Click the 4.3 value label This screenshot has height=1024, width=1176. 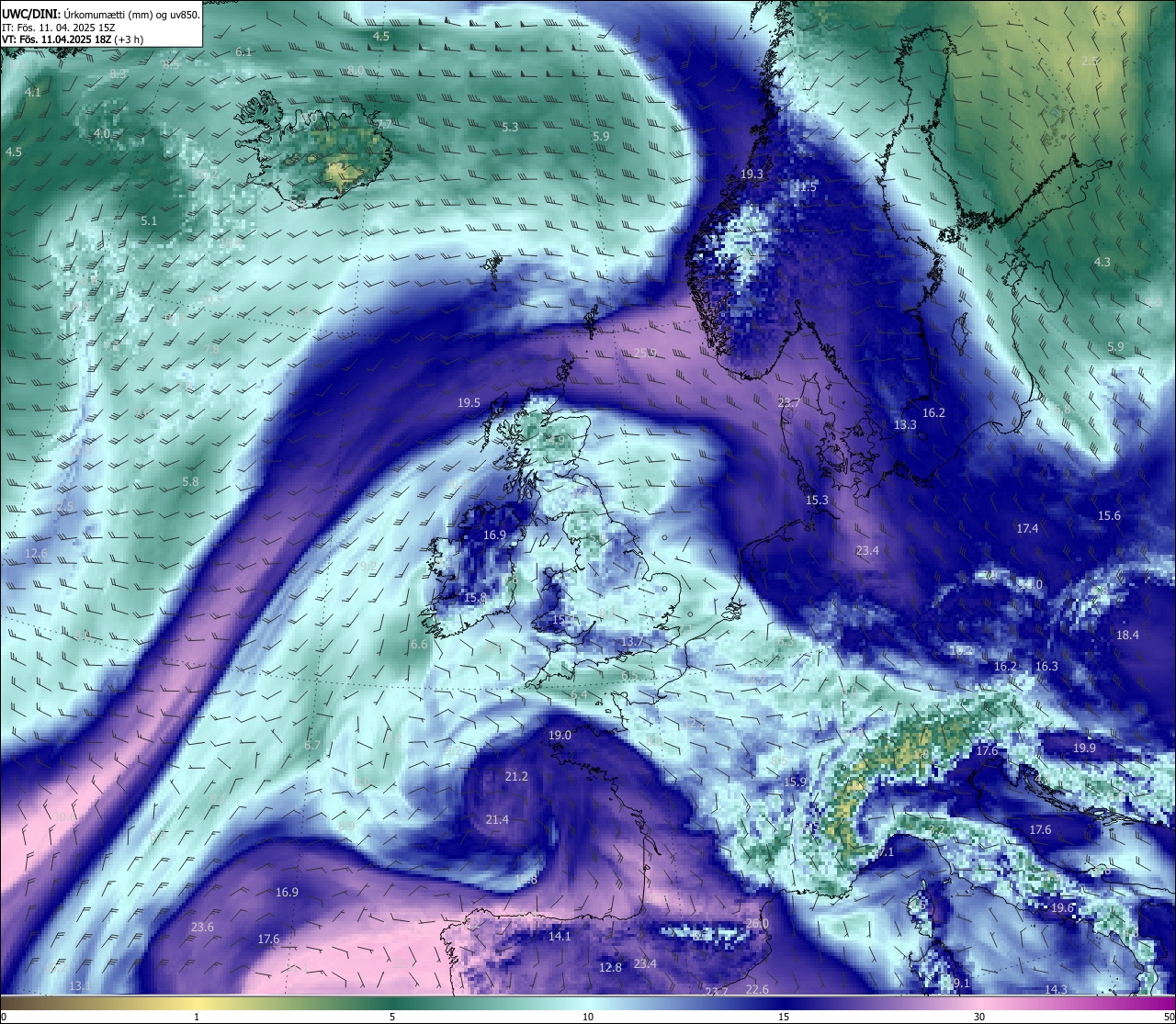pos(1102,262)
